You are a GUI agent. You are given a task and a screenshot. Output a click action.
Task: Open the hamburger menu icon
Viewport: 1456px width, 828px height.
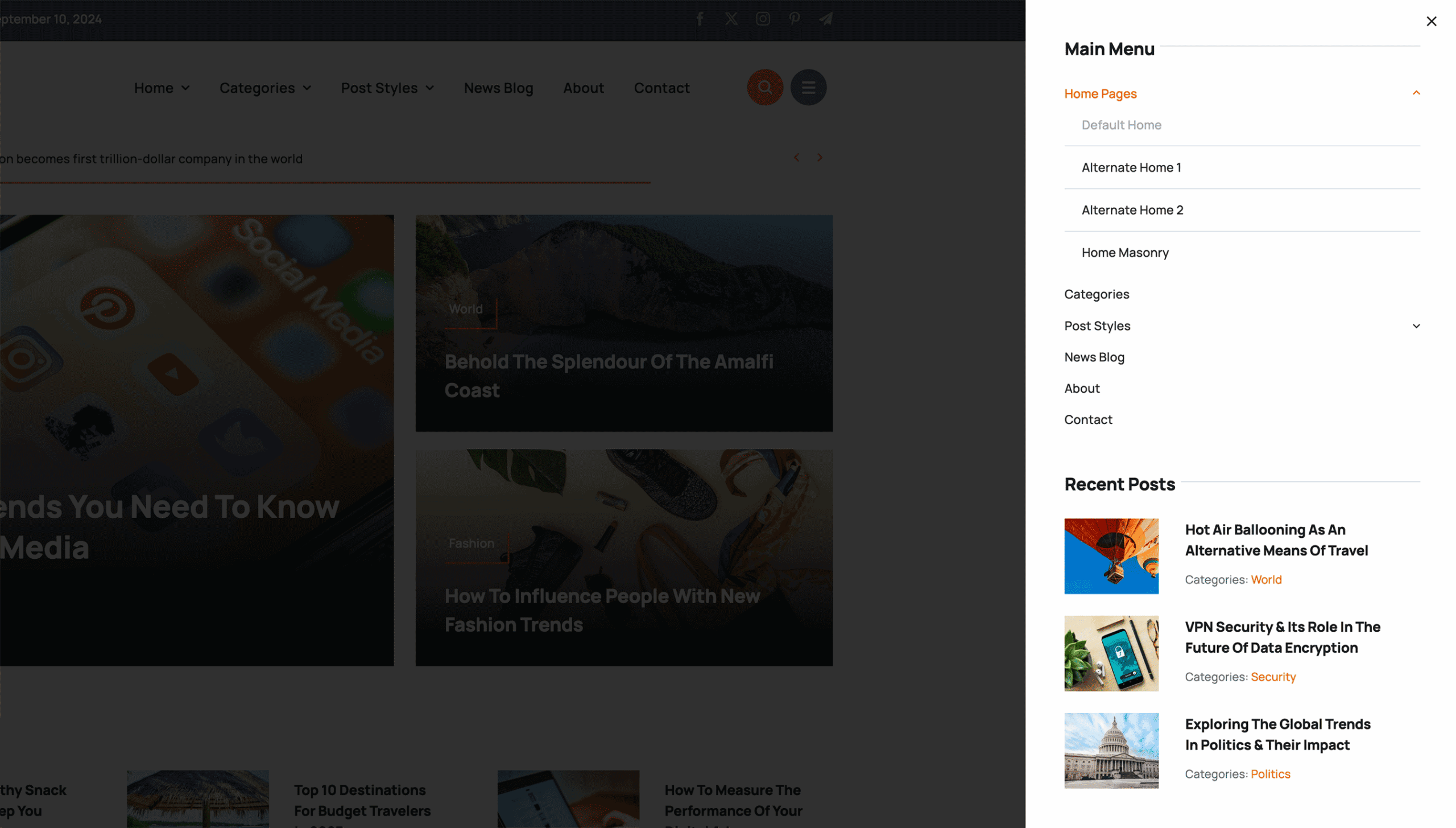tap(808, 87)
